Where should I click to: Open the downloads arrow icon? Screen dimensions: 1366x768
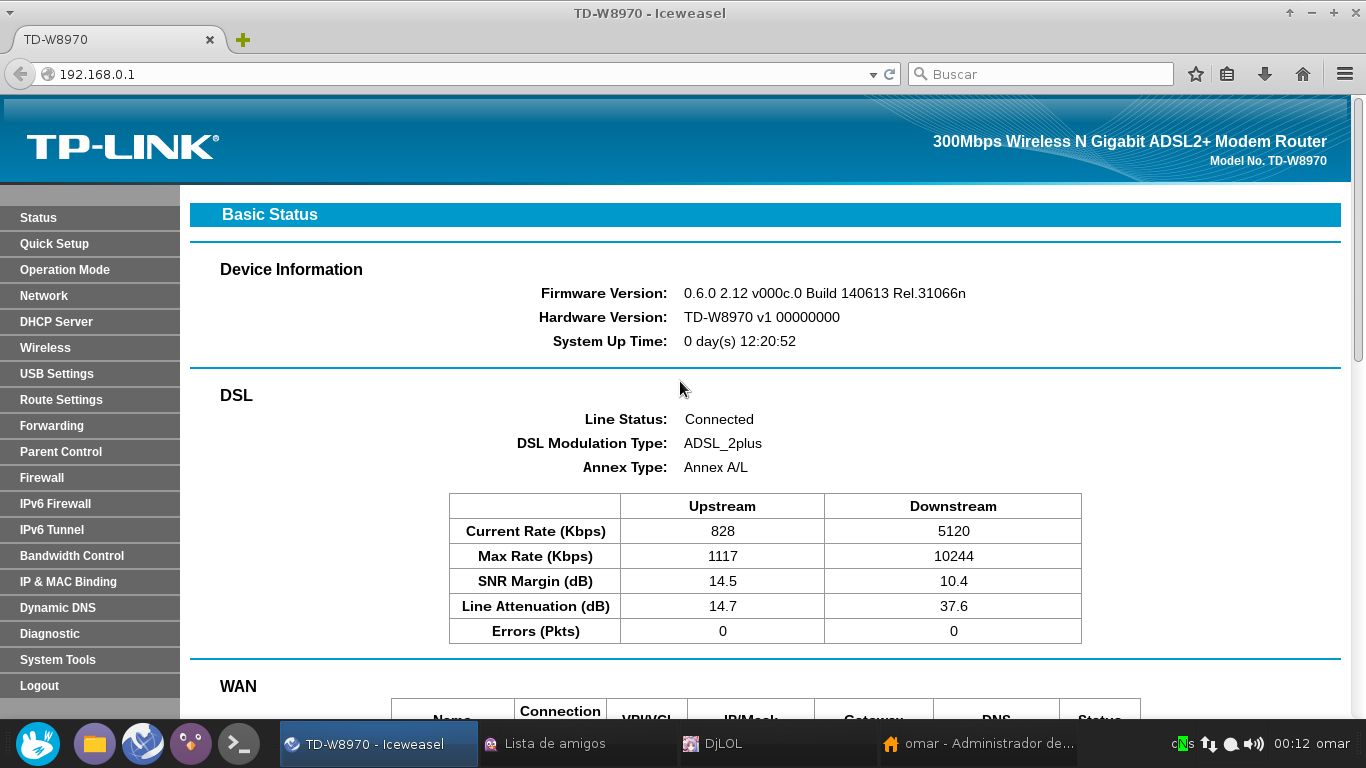[1265, 74]
